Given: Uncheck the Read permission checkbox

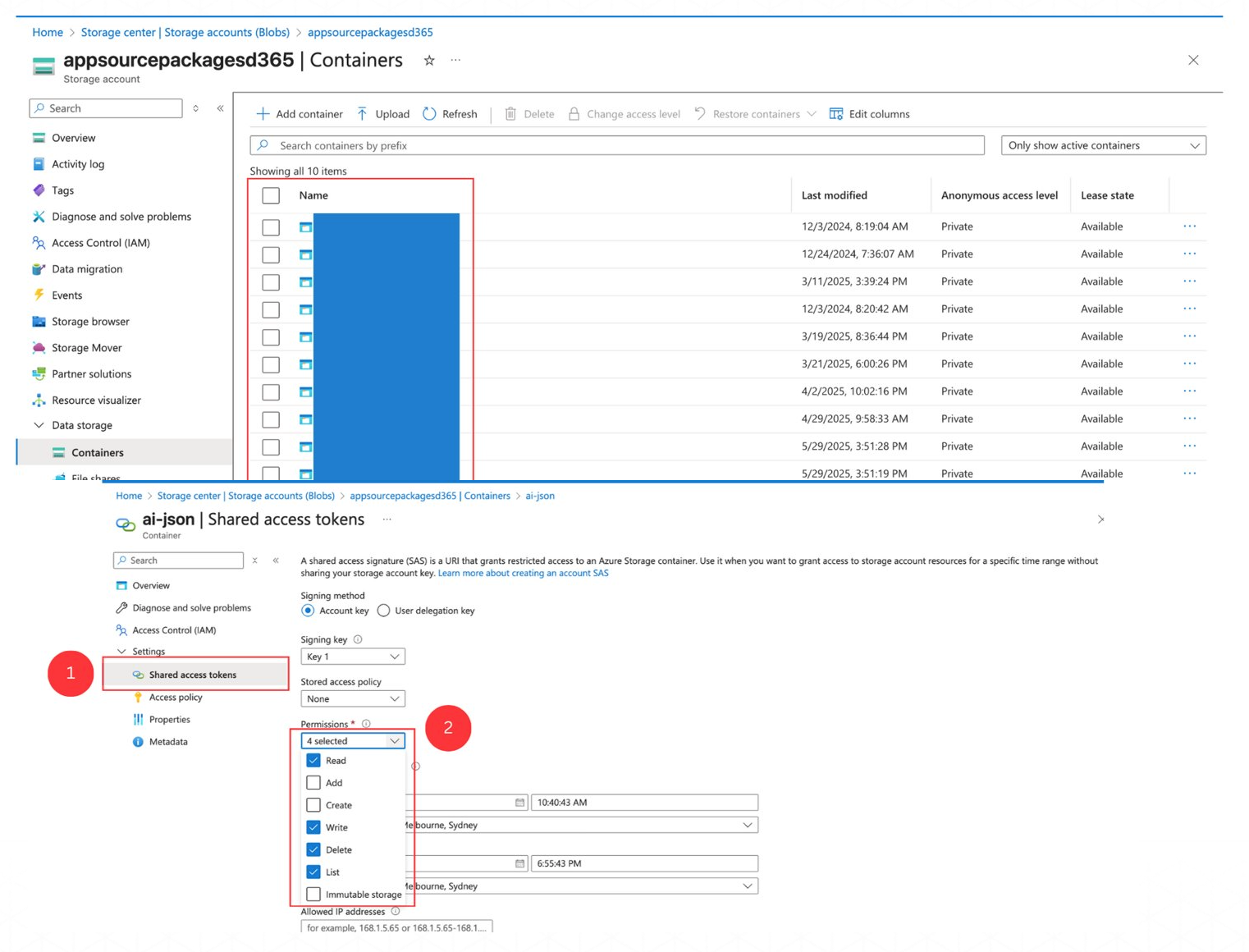Looking at the screenshot, I should [313, 761].
